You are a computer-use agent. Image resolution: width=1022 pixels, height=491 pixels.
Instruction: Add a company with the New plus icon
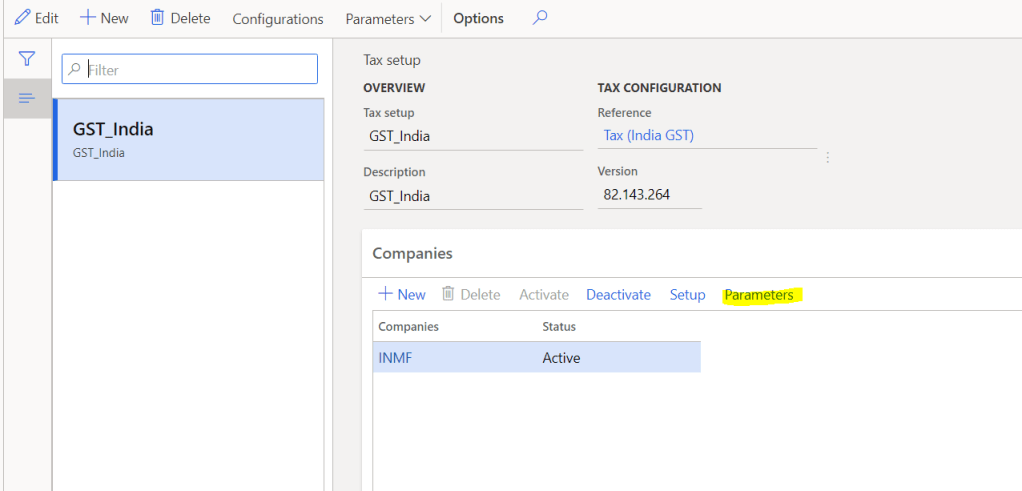click(x=385, y=294)
